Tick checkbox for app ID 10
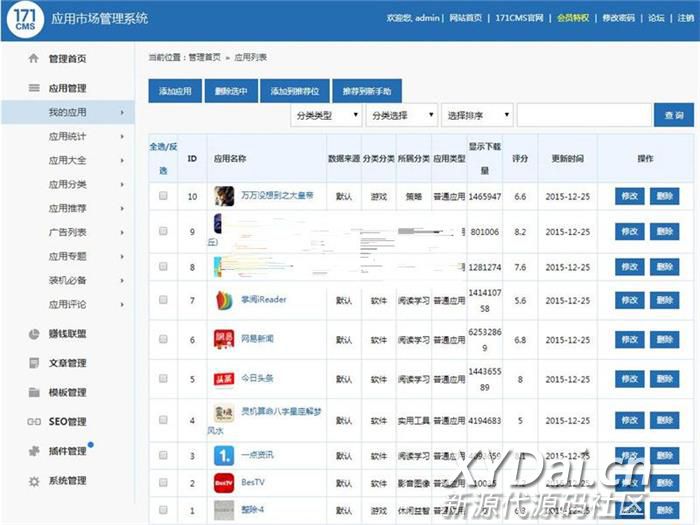 163,196
